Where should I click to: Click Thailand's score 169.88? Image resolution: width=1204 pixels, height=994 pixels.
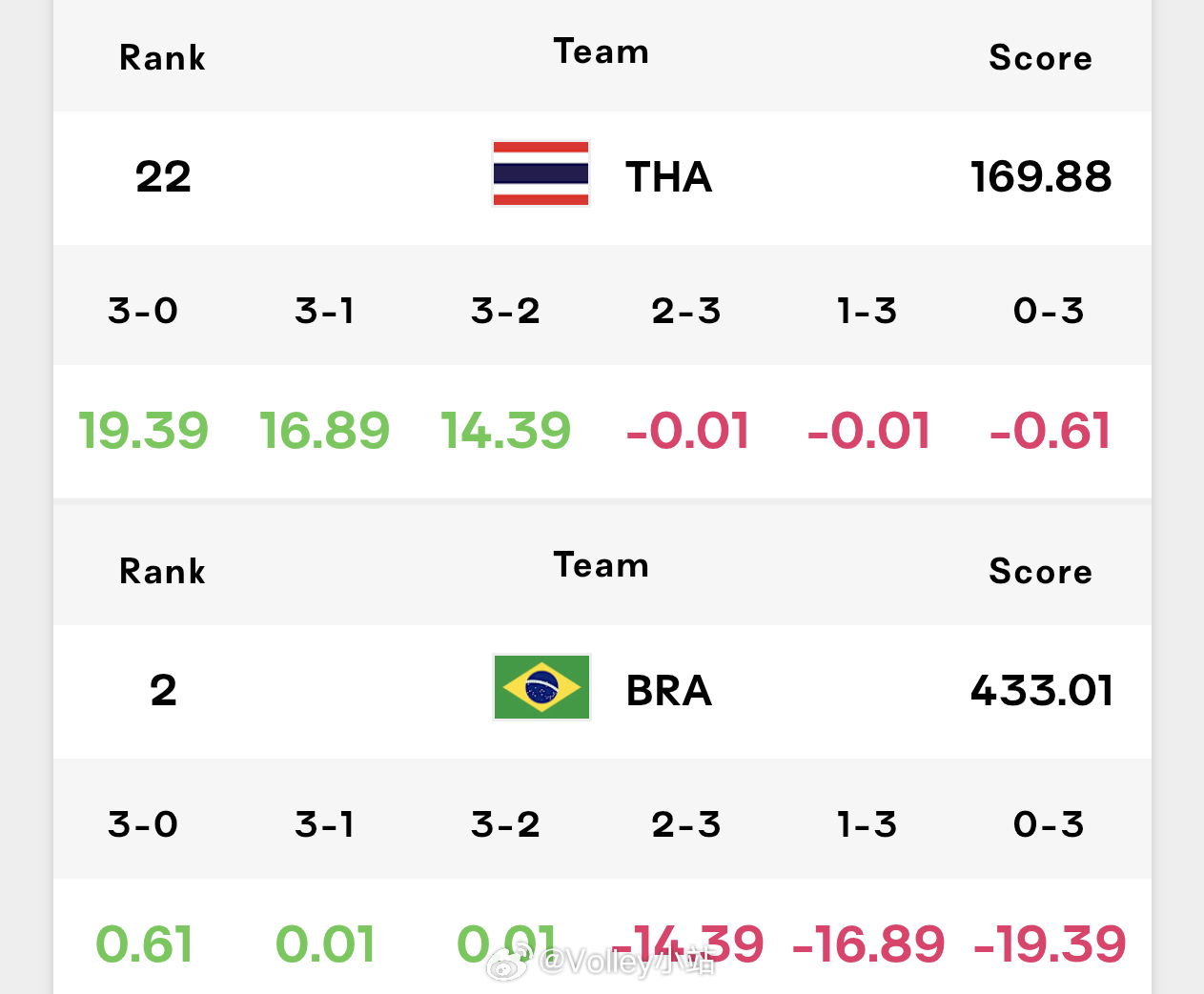1041,177
